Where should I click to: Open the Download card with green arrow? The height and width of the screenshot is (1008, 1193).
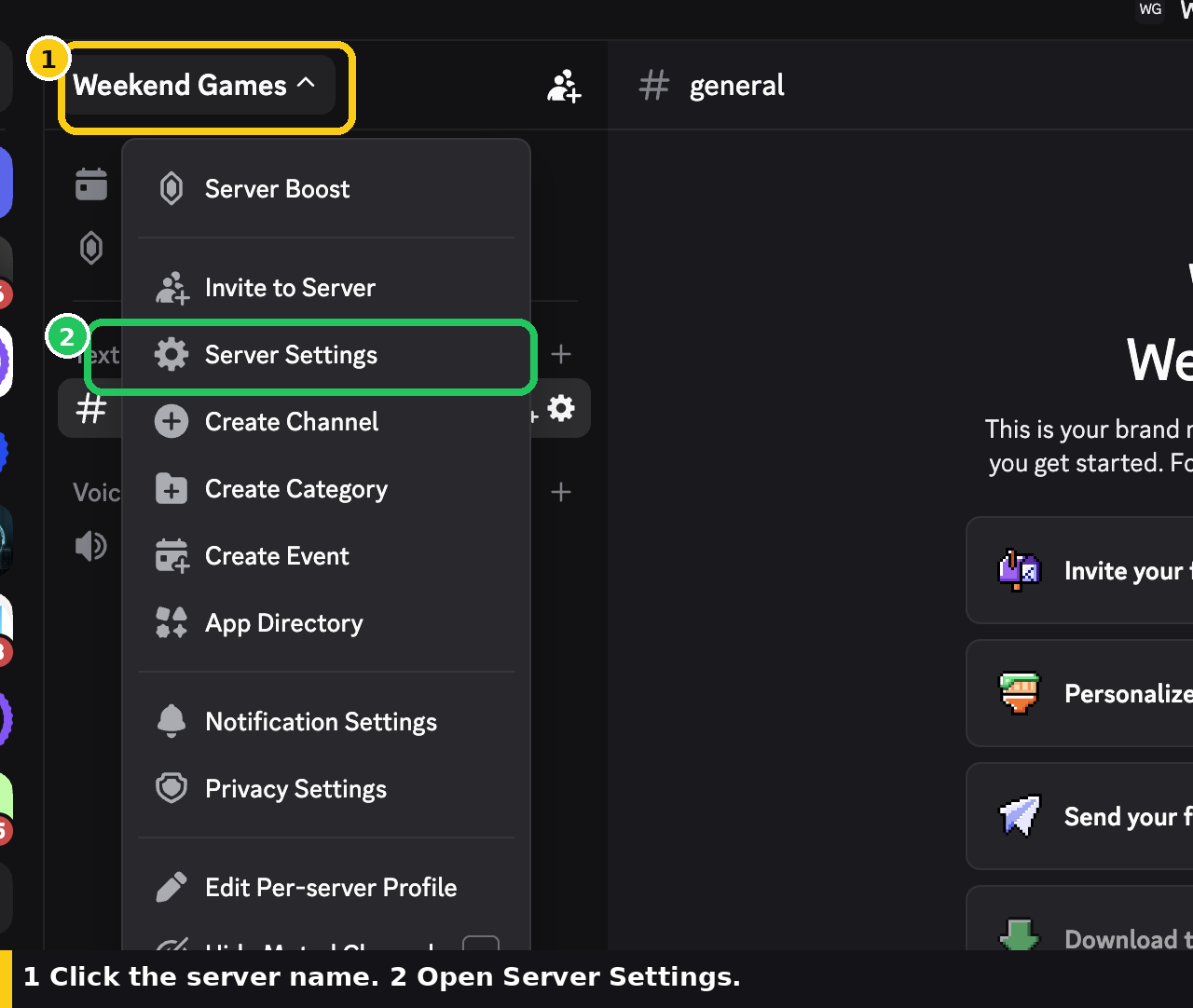tap(1080, 919)
